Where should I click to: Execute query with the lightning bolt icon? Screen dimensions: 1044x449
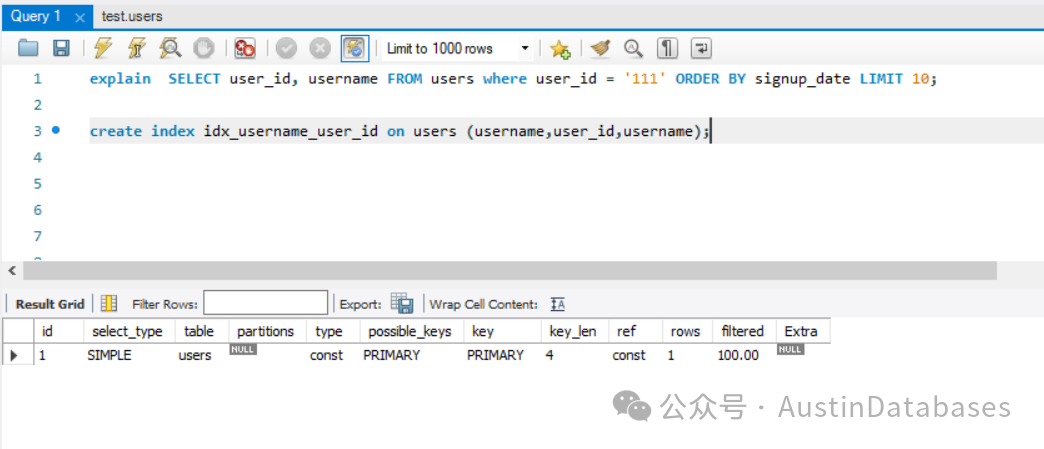pyautogui.click(x=103, y=48)
